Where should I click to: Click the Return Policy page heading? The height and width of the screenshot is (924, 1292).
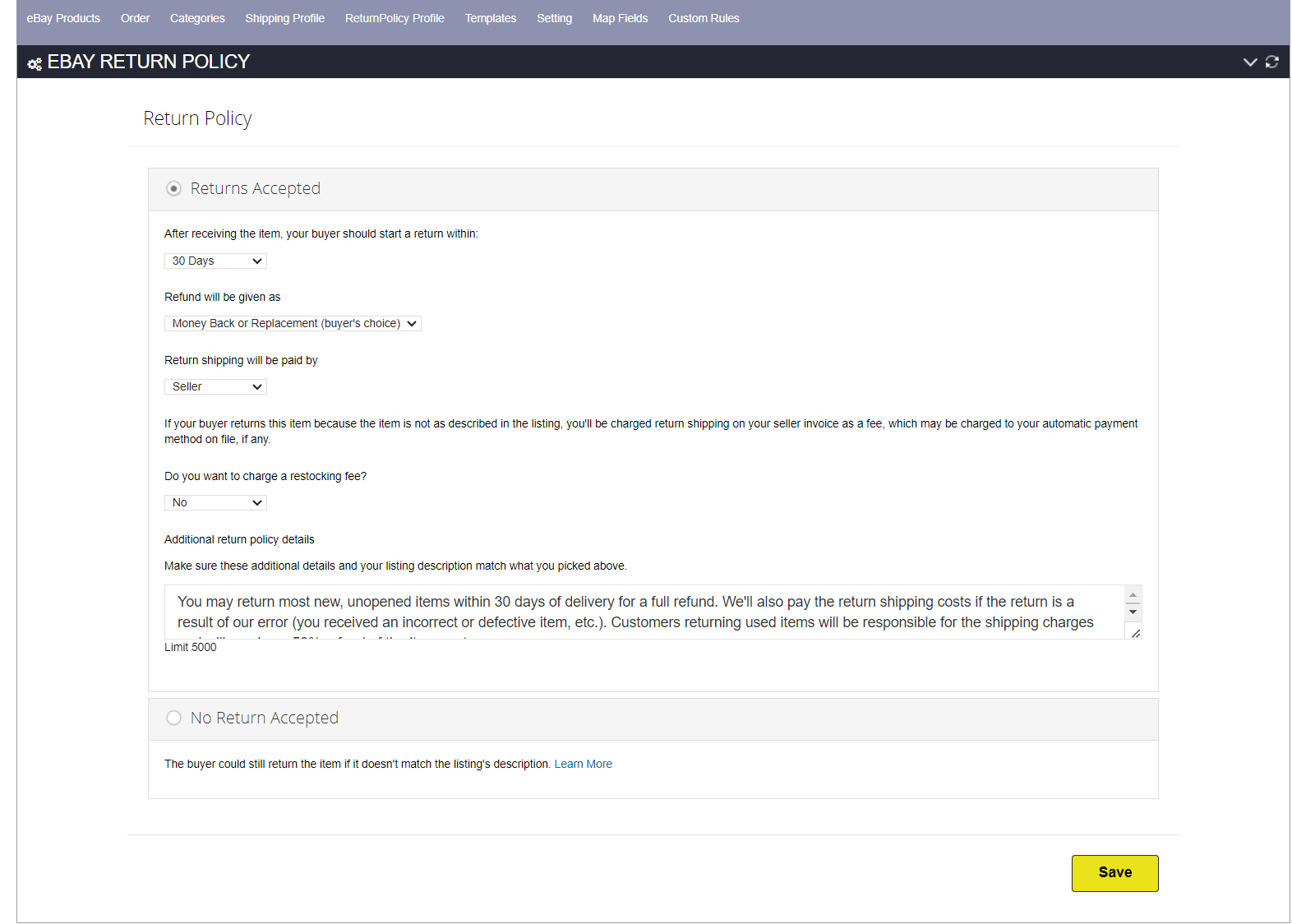(x=197, y=118)
